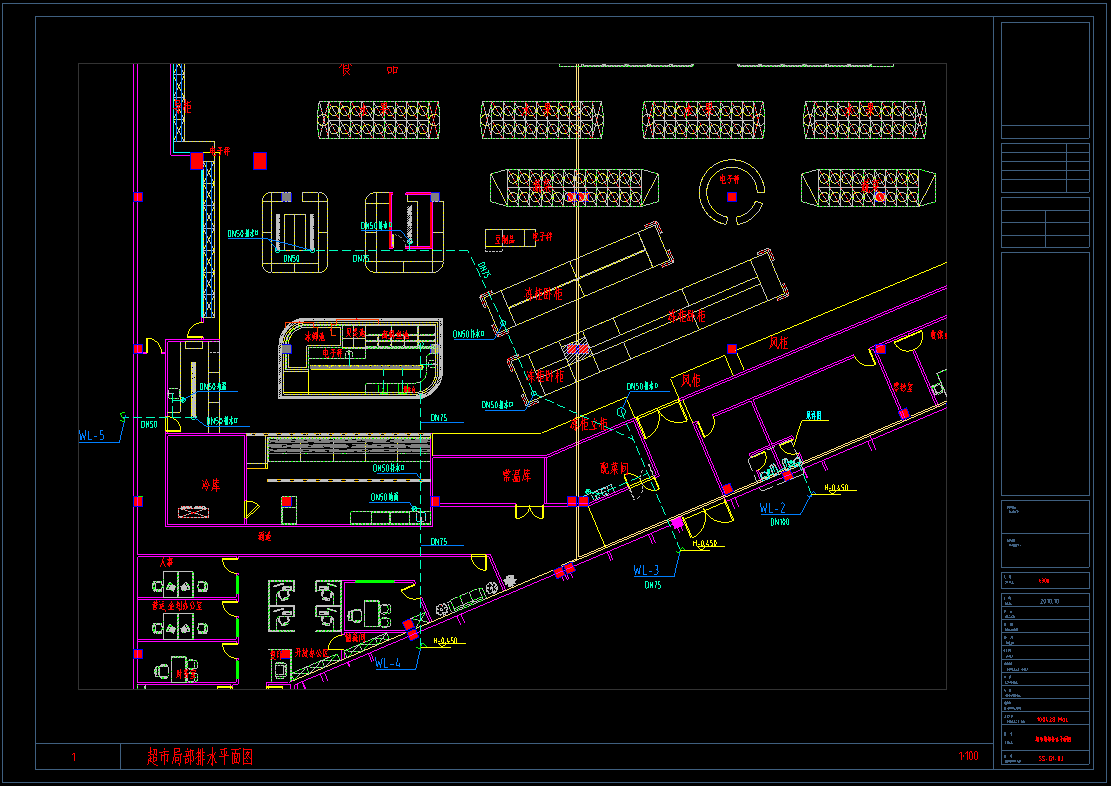Click the WL-5 drainage pipe label
The height and width of the screenshot is (786, 1111).
coord(92,435)
